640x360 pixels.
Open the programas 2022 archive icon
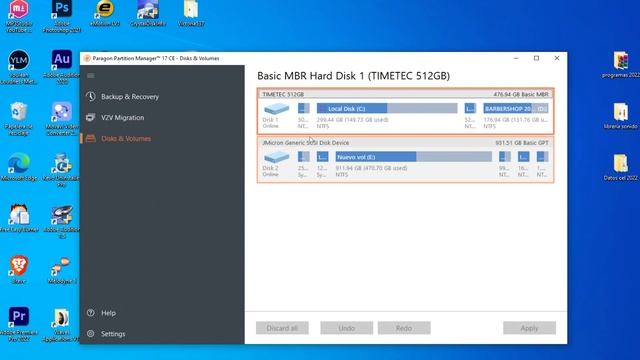(620, 64)
